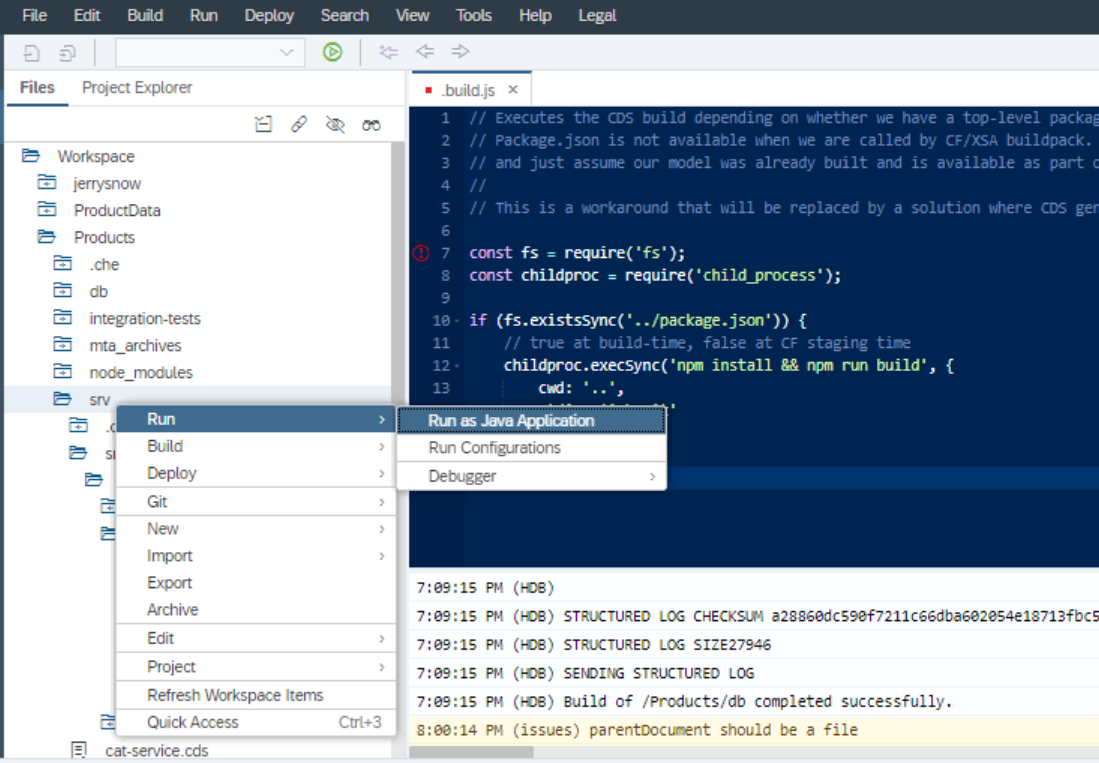The image size is (1099, 763).
Task: Click the error marker on line 7
Action: point(421,253)
